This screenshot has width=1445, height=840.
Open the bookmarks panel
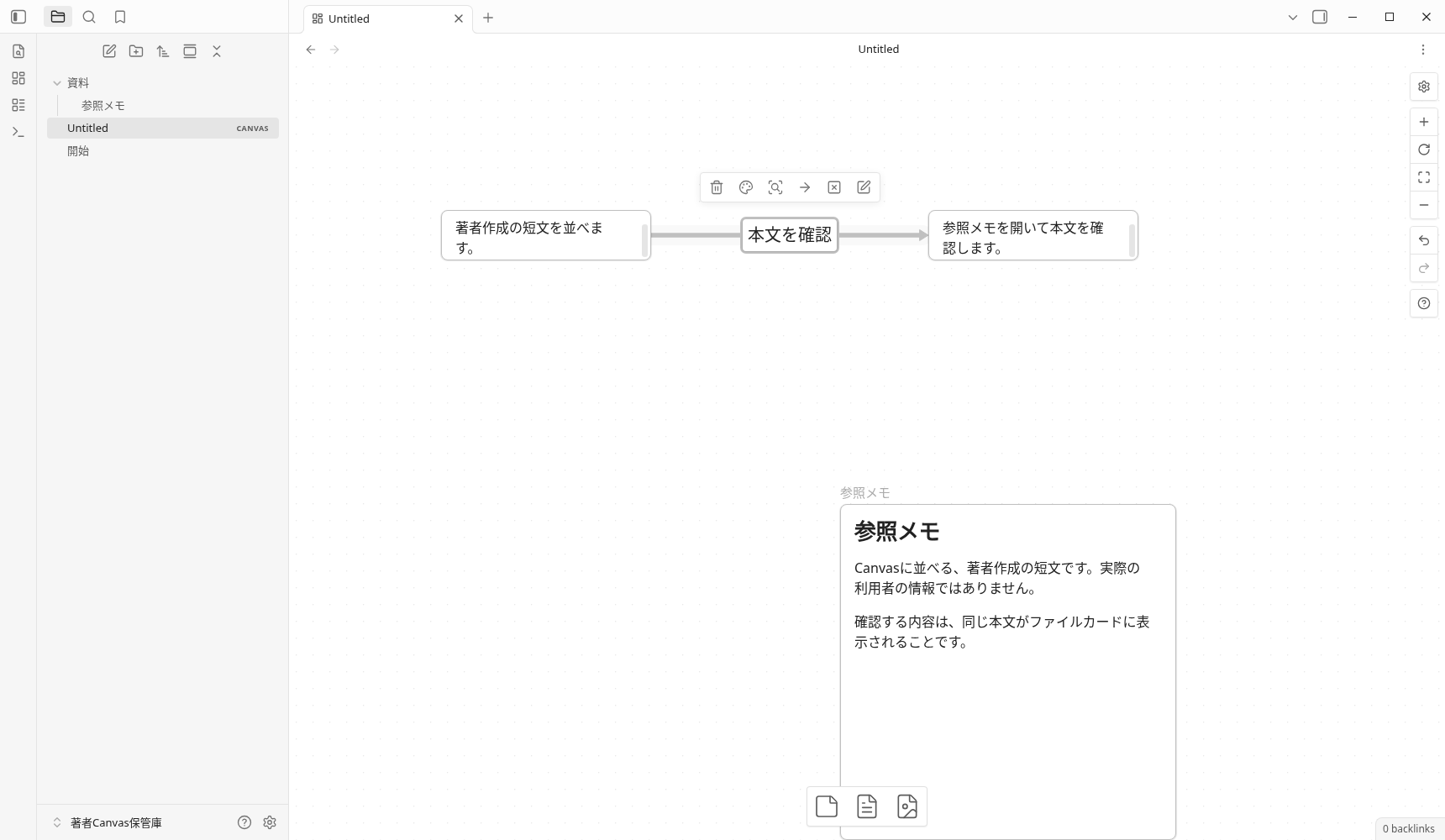pyautogui.click(x=120, y=17)
